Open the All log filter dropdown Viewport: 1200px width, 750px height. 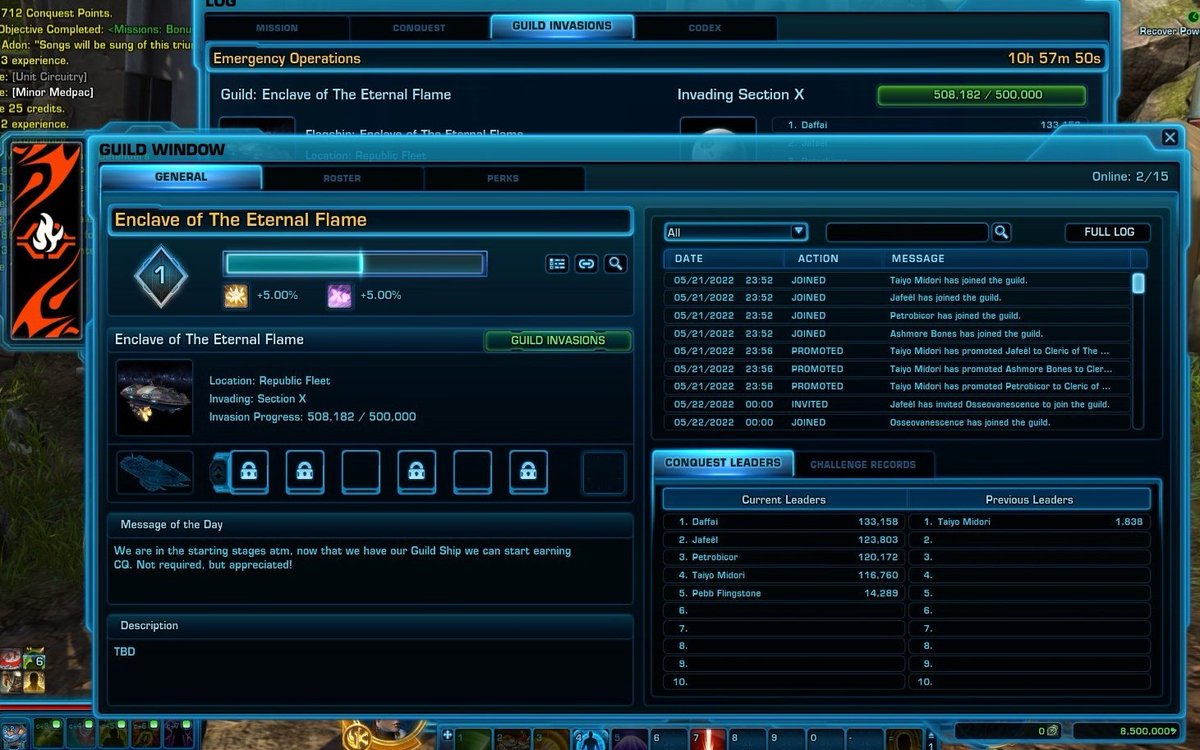pyautogui.click(x=736, y=232)
